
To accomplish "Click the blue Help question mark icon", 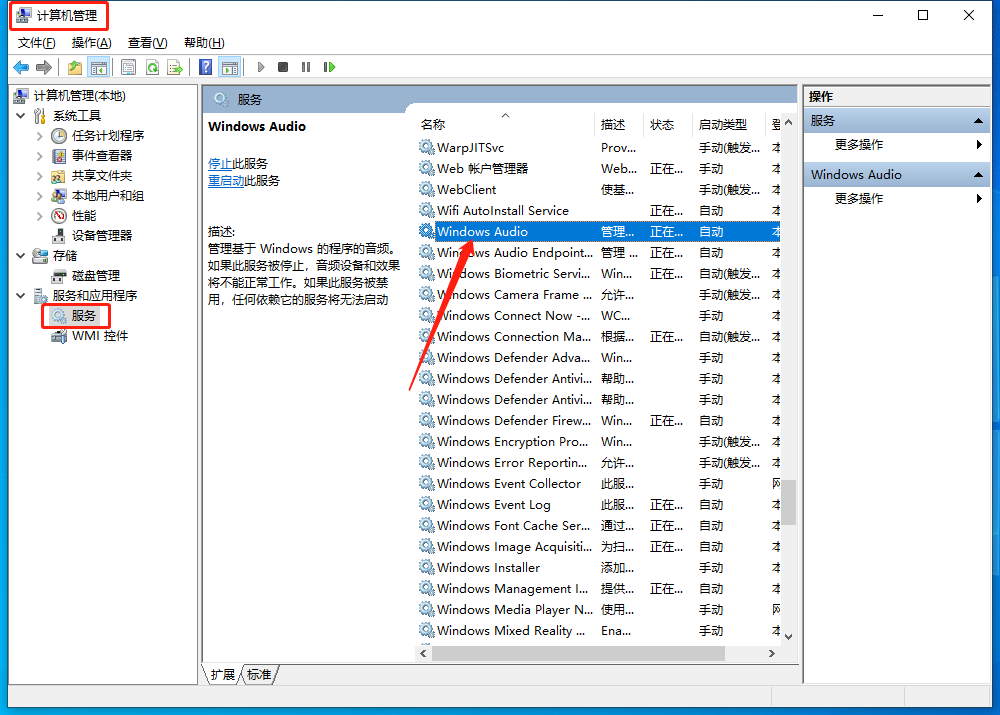I will pos(205,67).
